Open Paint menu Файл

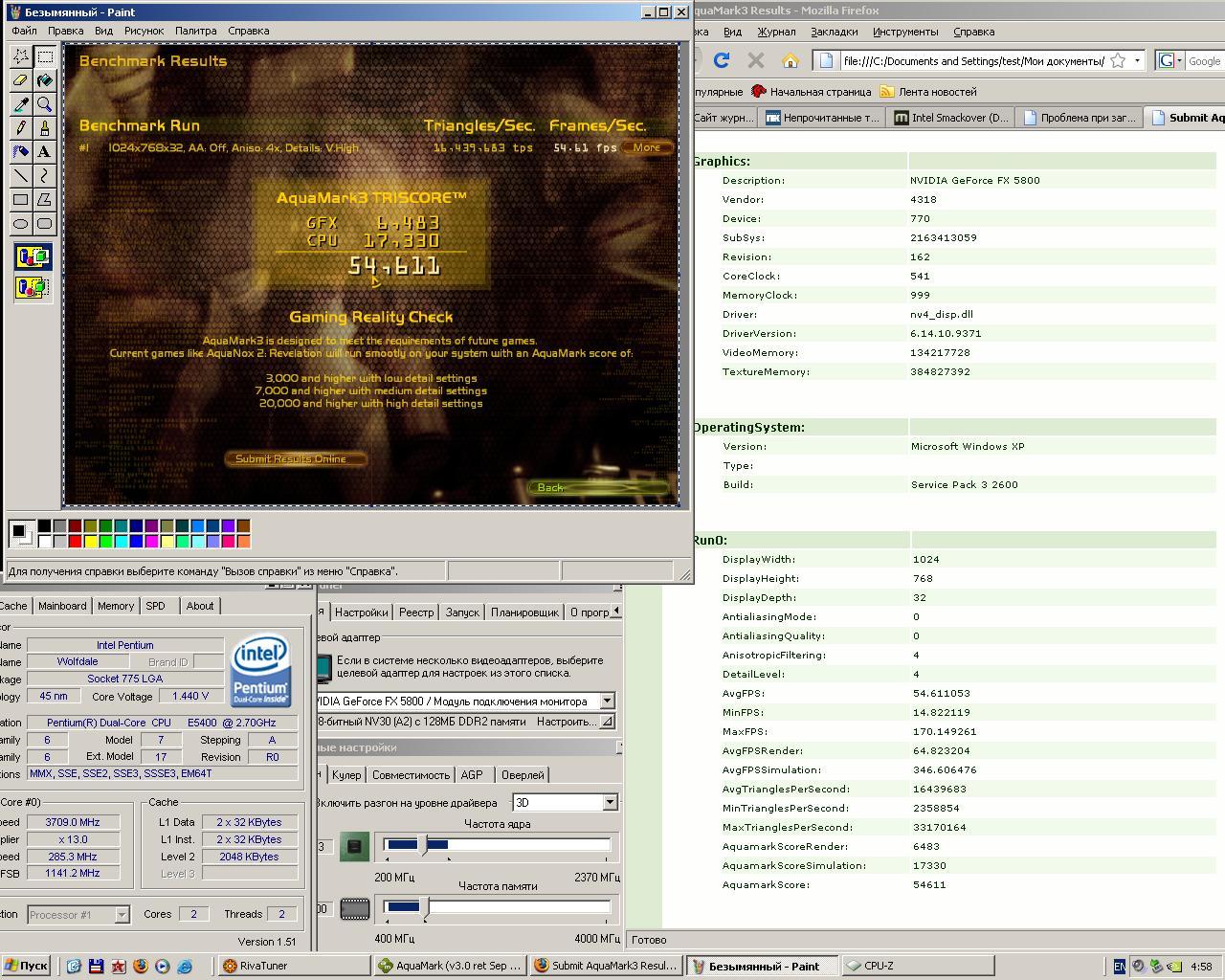point(24,31)
